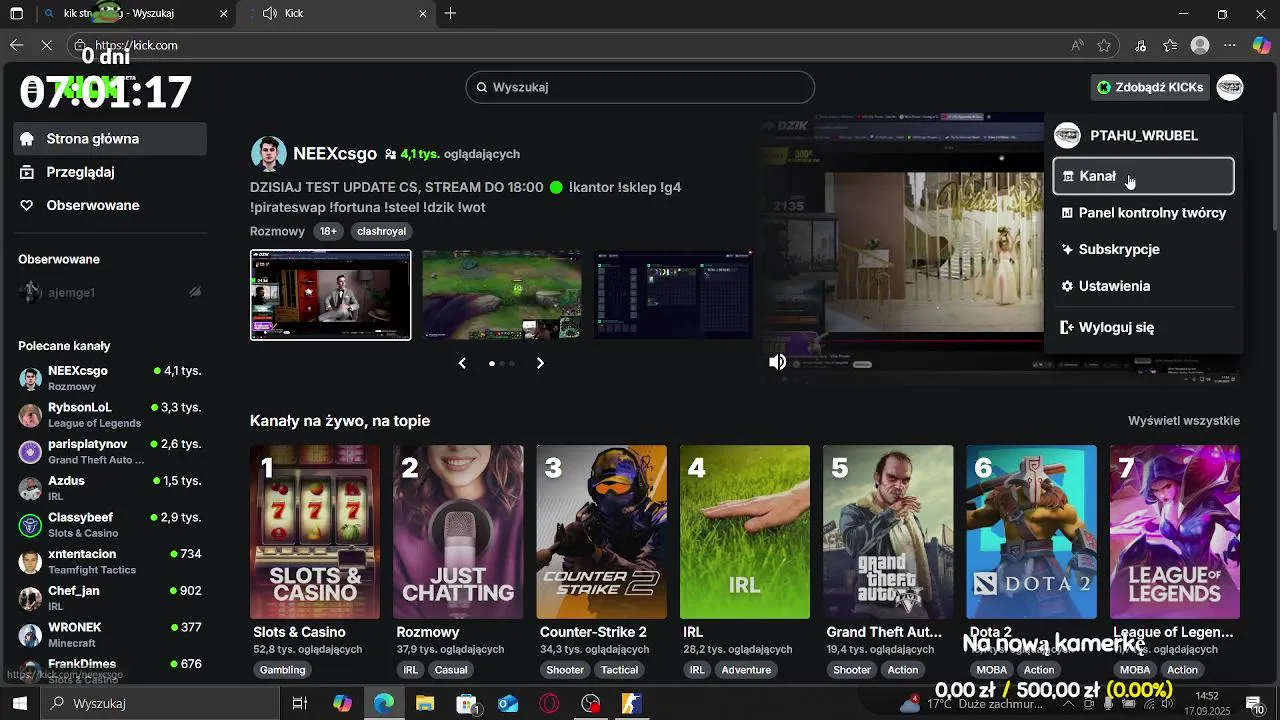Screen dimensions: 1280x720
Task: Switch to the Kick browser tab
Action: point(337,13)
